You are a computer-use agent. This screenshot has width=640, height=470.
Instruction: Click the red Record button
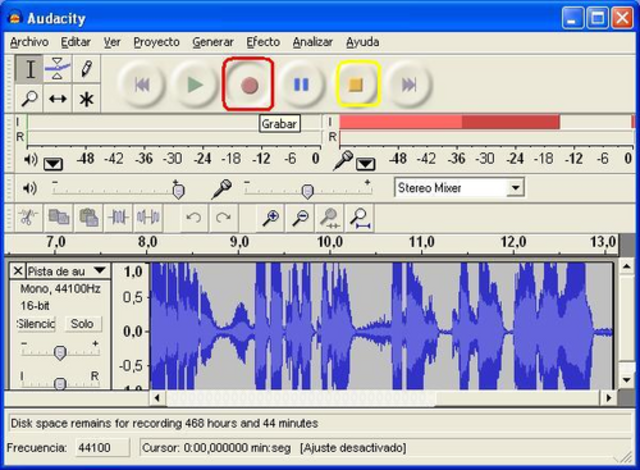click(x=249, y=85)
